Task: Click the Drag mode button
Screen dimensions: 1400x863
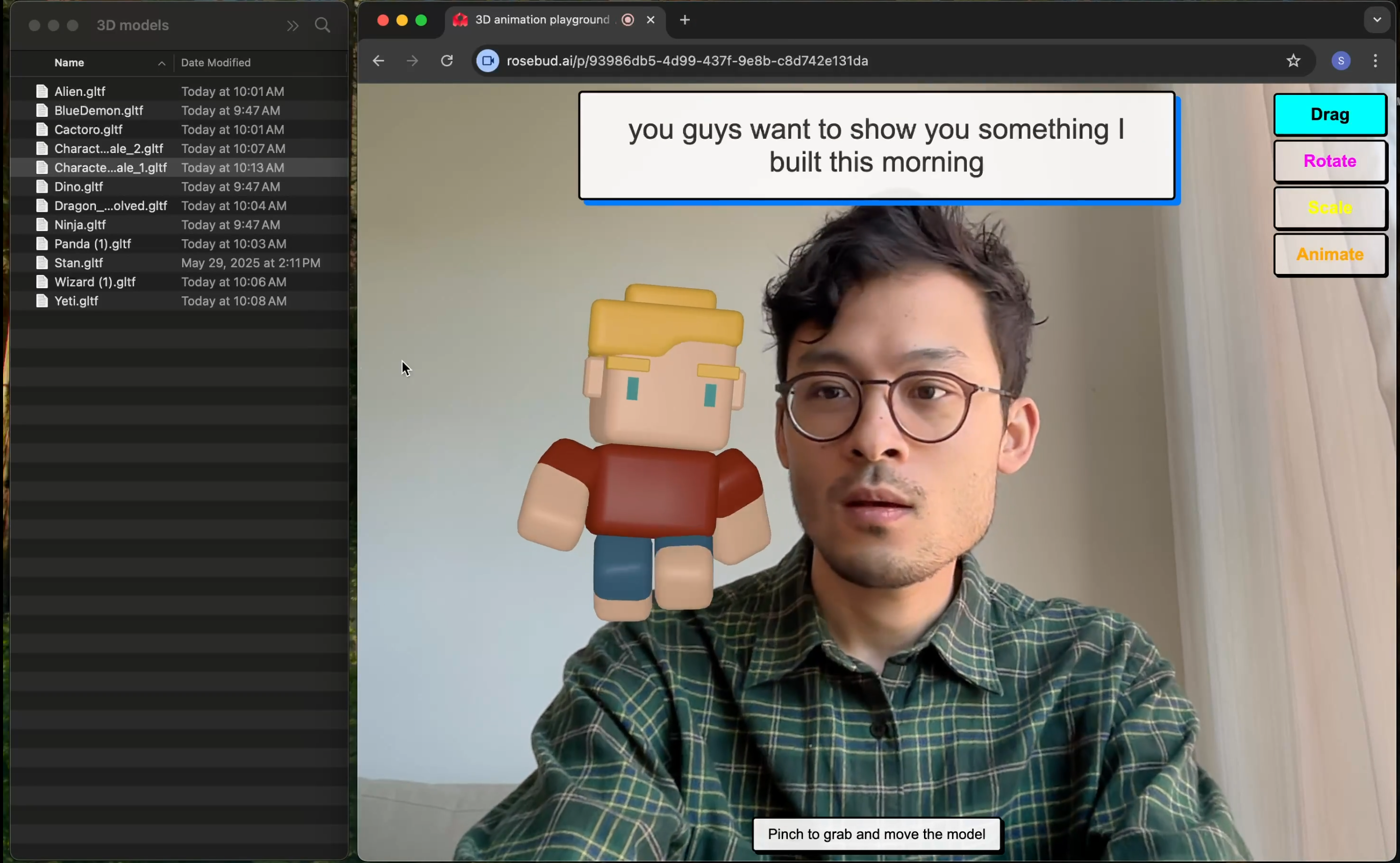Action: (1330, 115)
